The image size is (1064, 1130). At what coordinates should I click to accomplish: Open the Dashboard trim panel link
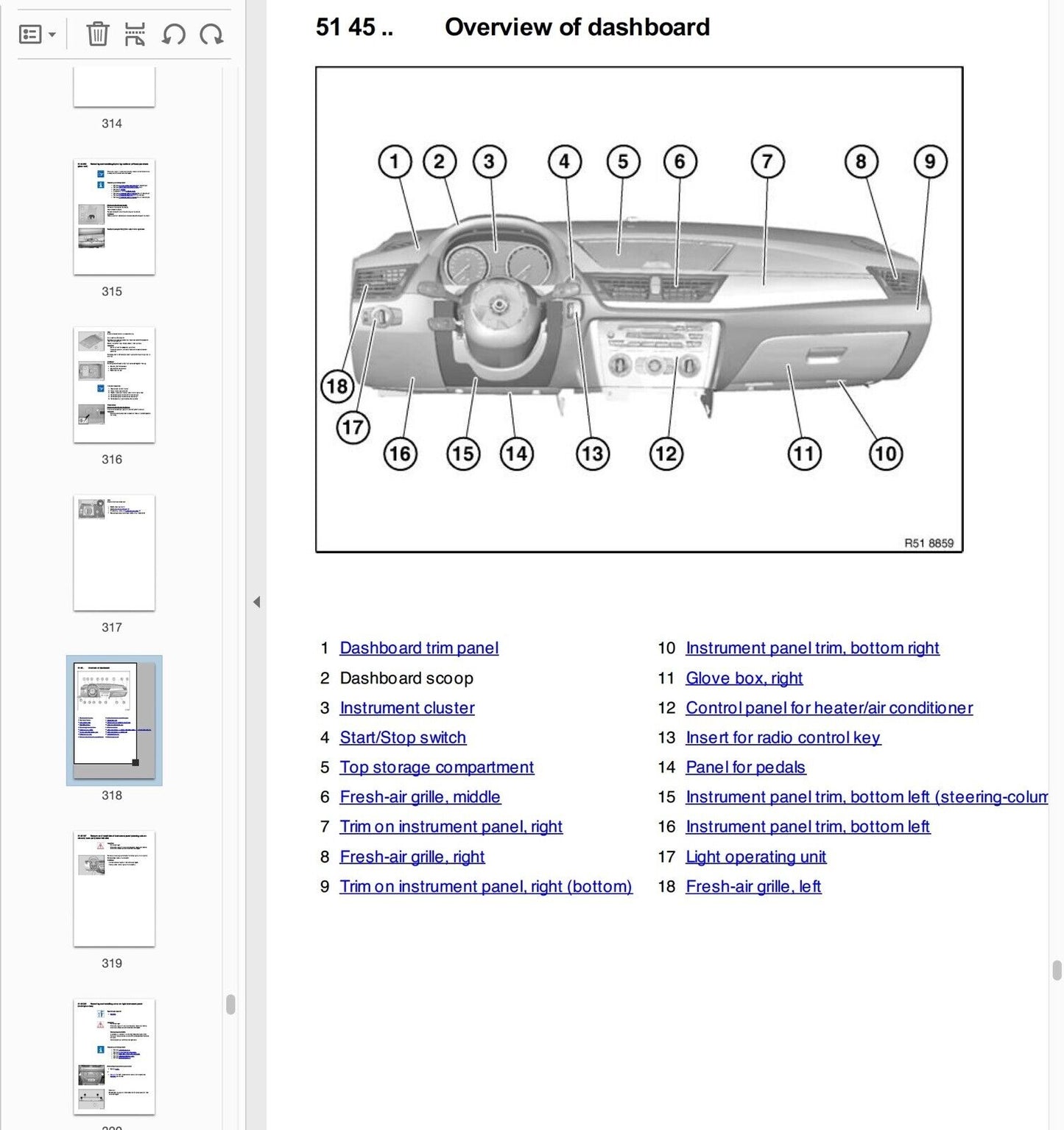coord(419,648)
